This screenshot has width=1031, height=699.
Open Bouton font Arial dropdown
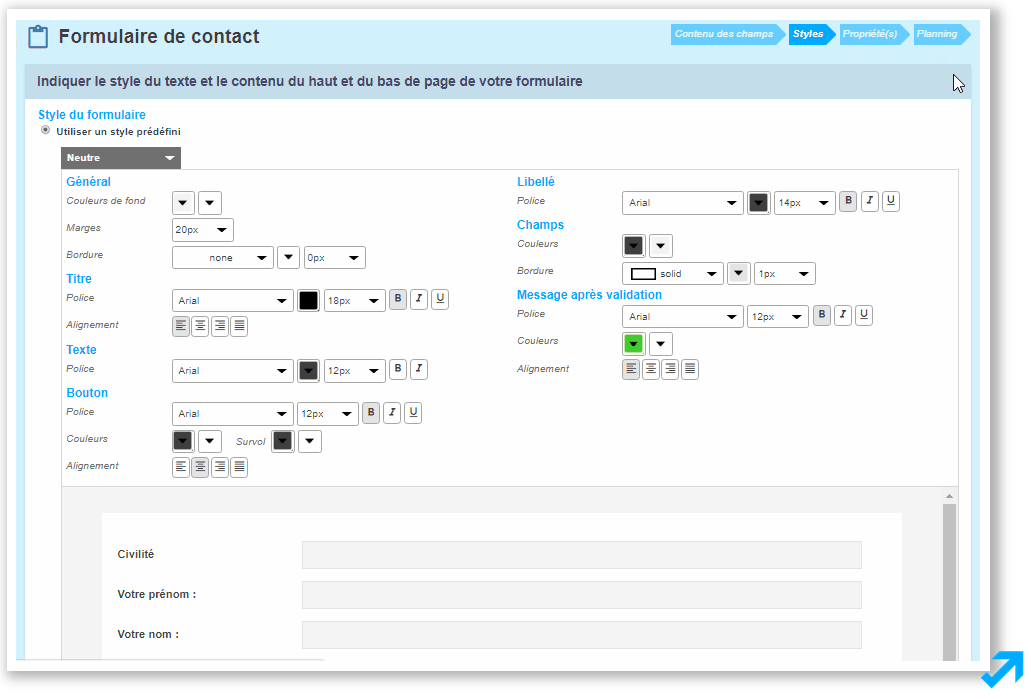click(233, 414)
